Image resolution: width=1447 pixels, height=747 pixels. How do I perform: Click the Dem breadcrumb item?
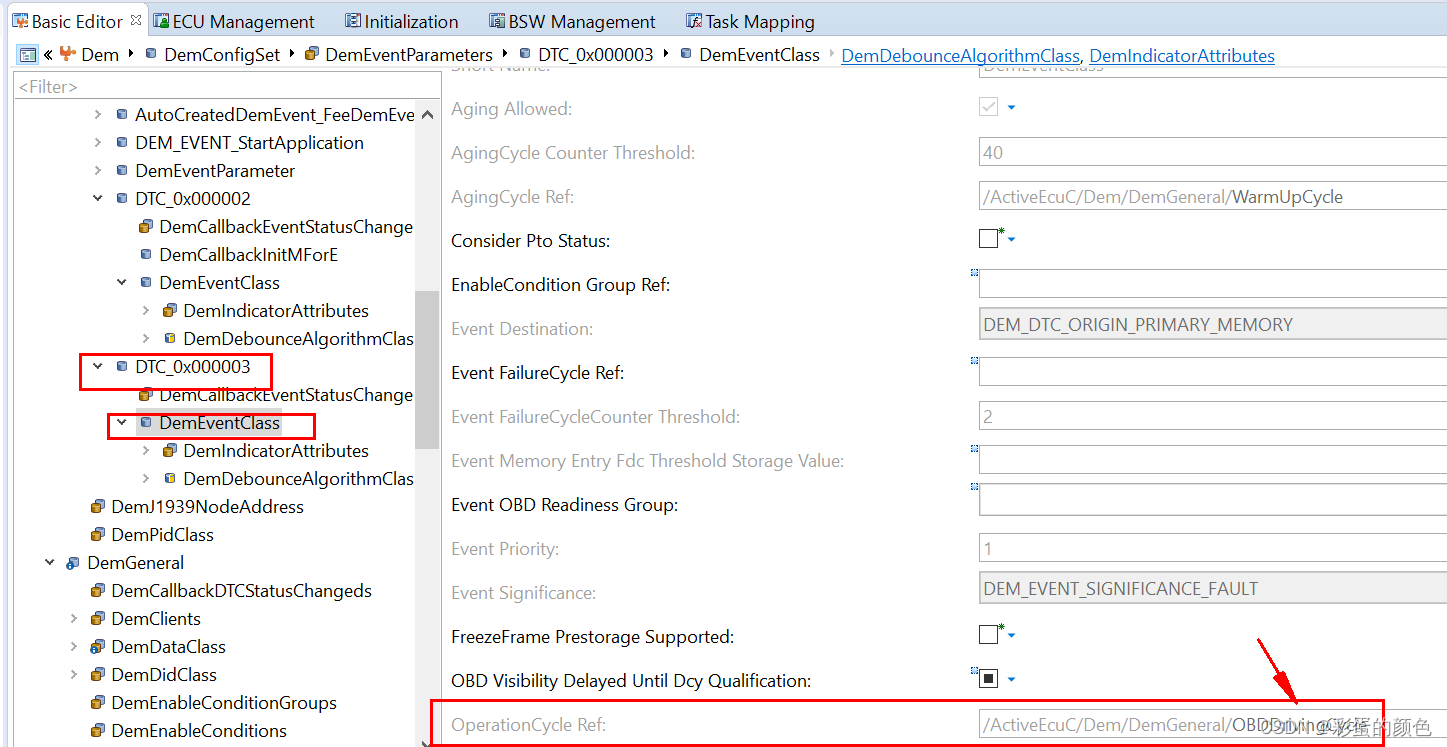tap(99, 55)
